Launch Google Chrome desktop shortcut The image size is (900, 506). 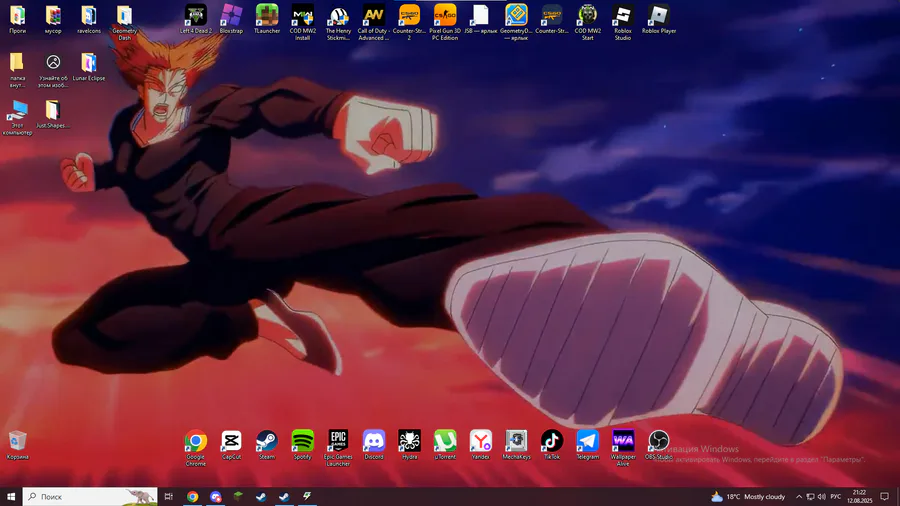coord(196,447)
